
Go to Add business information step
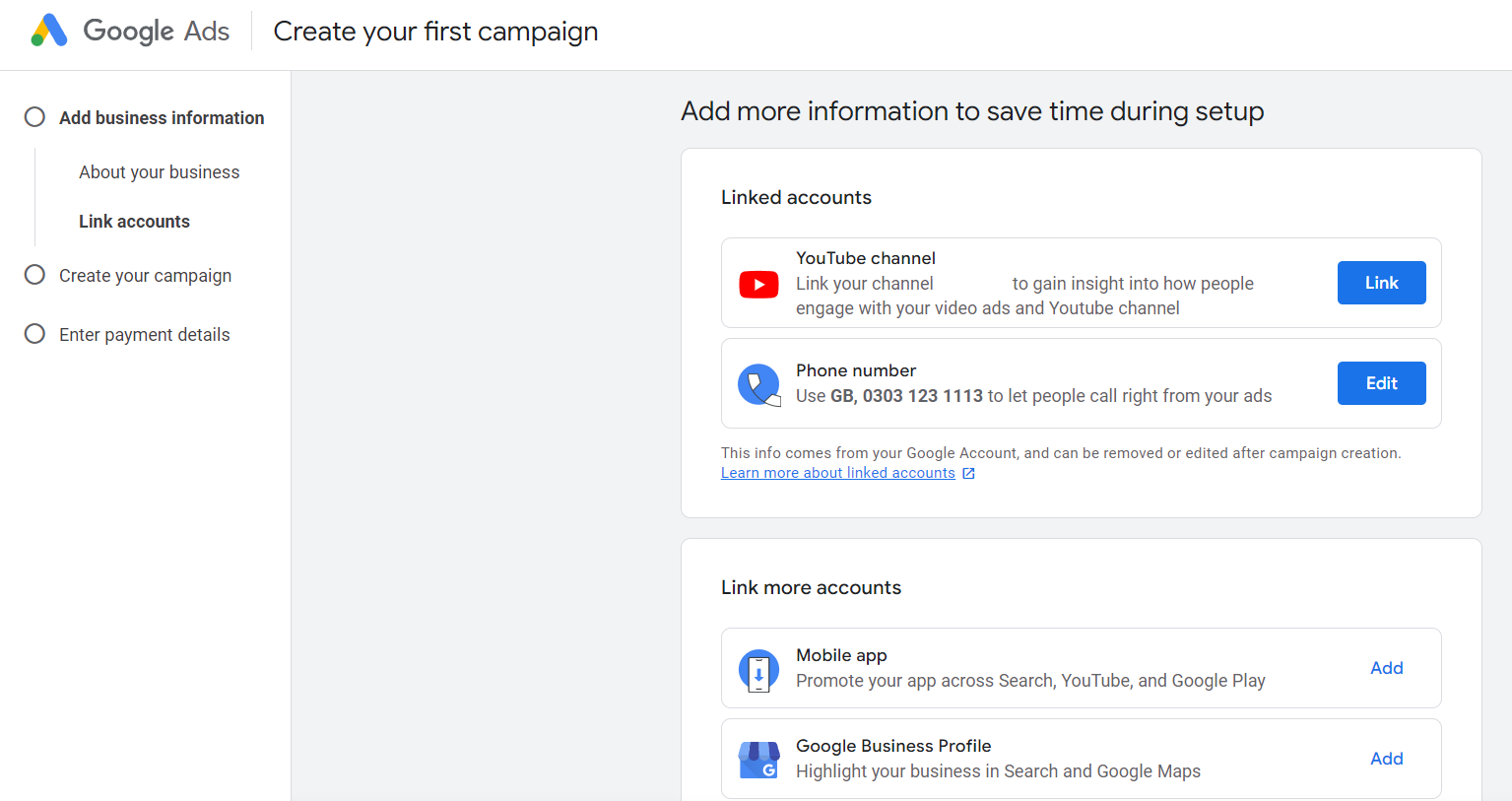[x=162, y=118]
